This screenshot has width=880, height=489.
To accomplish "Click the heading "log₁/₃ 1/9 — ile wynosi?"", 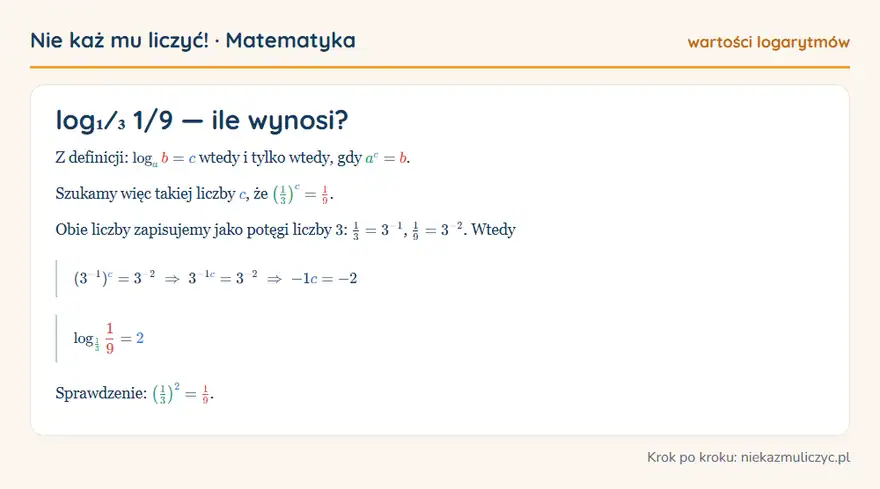I will point(202,120).
